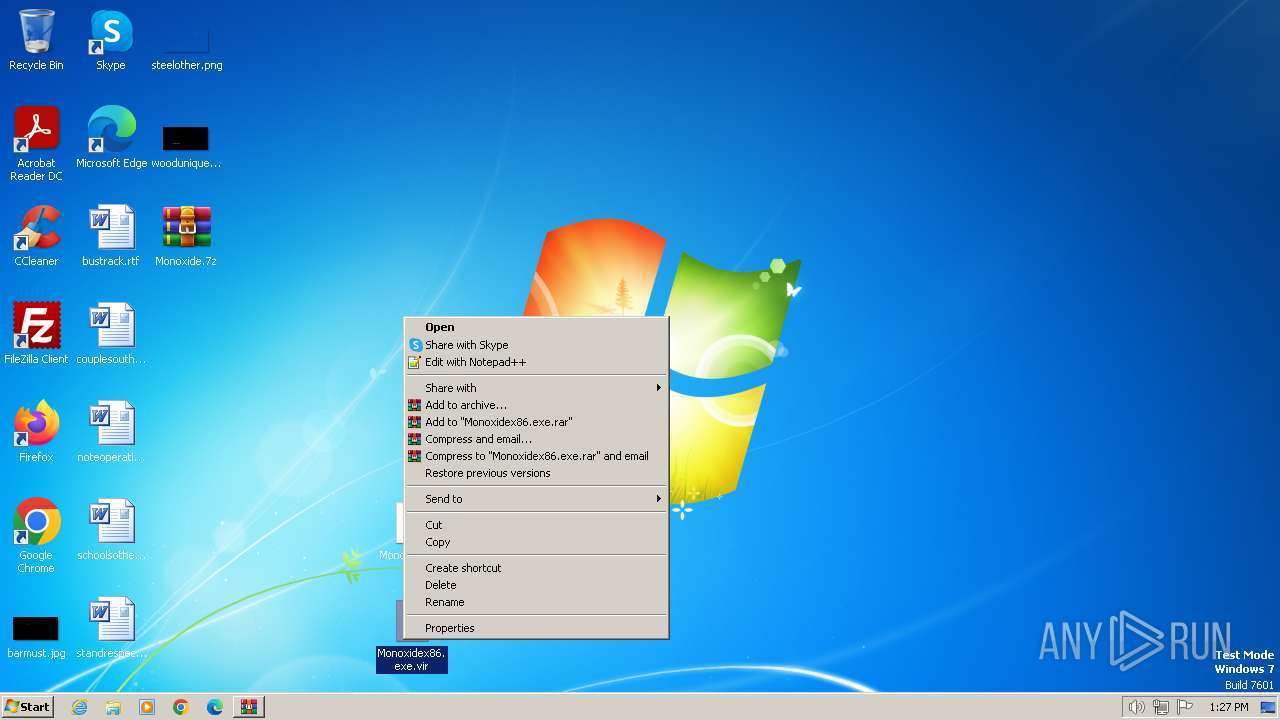Choose Add to "Monoxidex86.exe.rar"
Screen dimensions: 1280x720
[x=536, y=422]
